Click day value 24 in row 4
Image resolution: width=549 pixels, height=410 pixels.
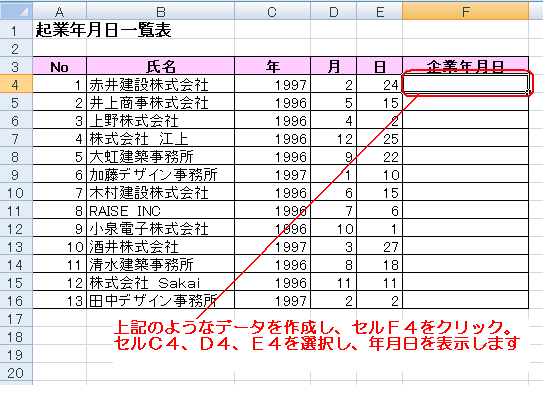(380, 84)
